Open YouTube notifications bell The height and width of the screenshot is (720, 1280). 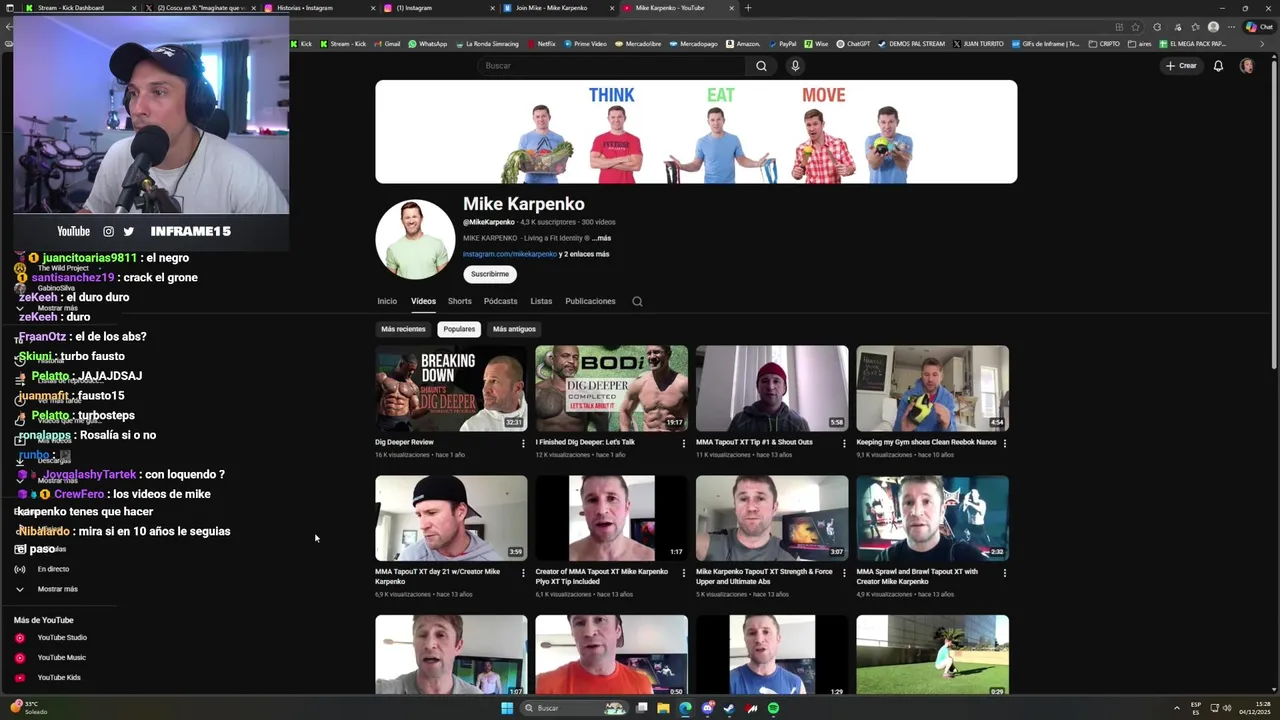(x=1218, y=66)
